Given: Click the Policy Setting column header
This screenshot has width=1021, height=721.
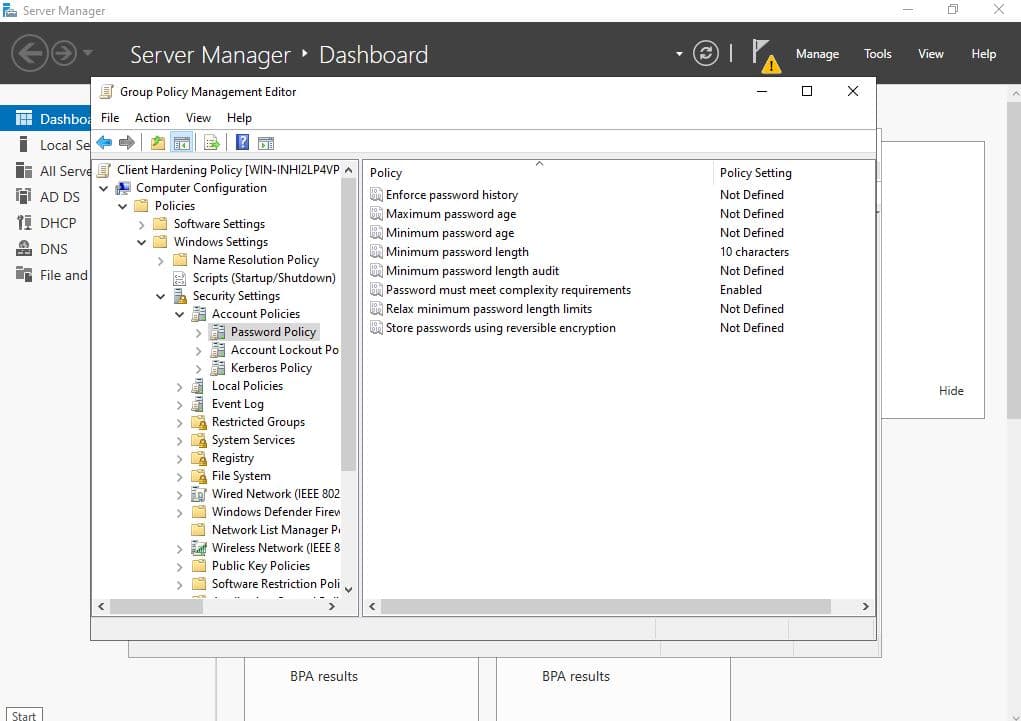Looking at the screenshot, I should [x=755, y=173].
